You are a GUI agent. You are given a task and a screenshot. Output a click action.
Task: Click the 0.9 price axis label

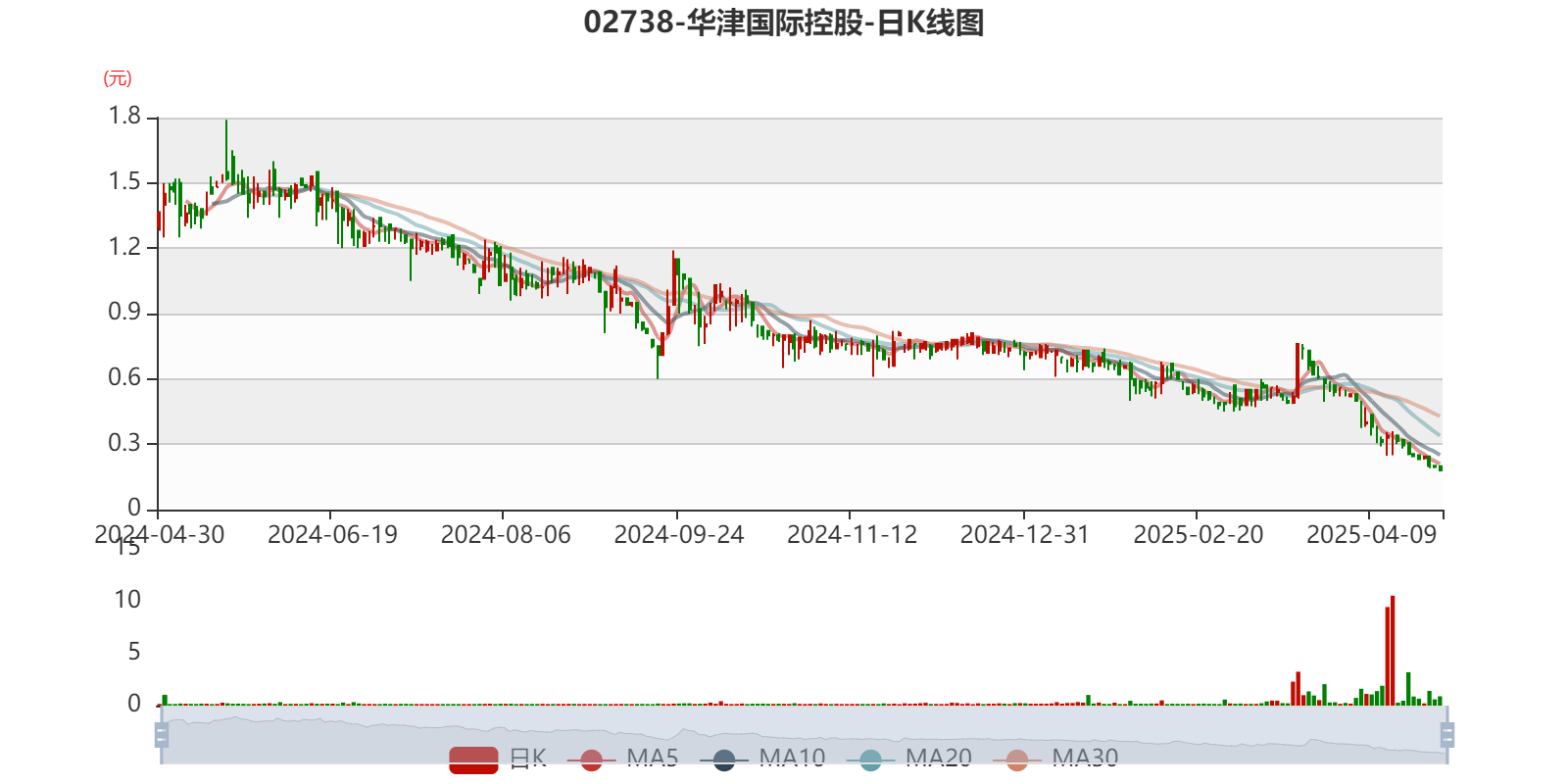124,313
